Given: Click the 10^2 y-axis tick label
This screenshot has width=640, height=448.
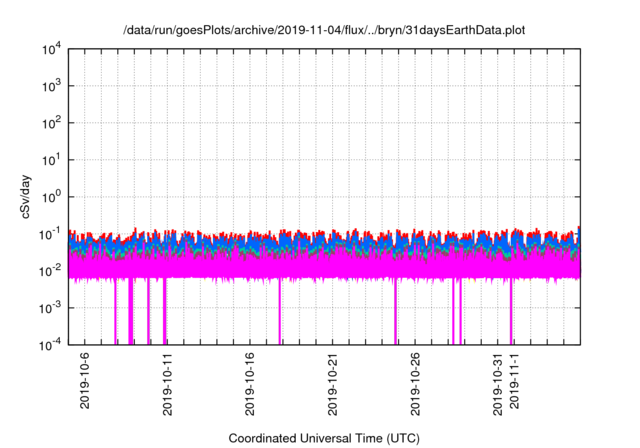Looking at the screenshot, I should 52,123.
